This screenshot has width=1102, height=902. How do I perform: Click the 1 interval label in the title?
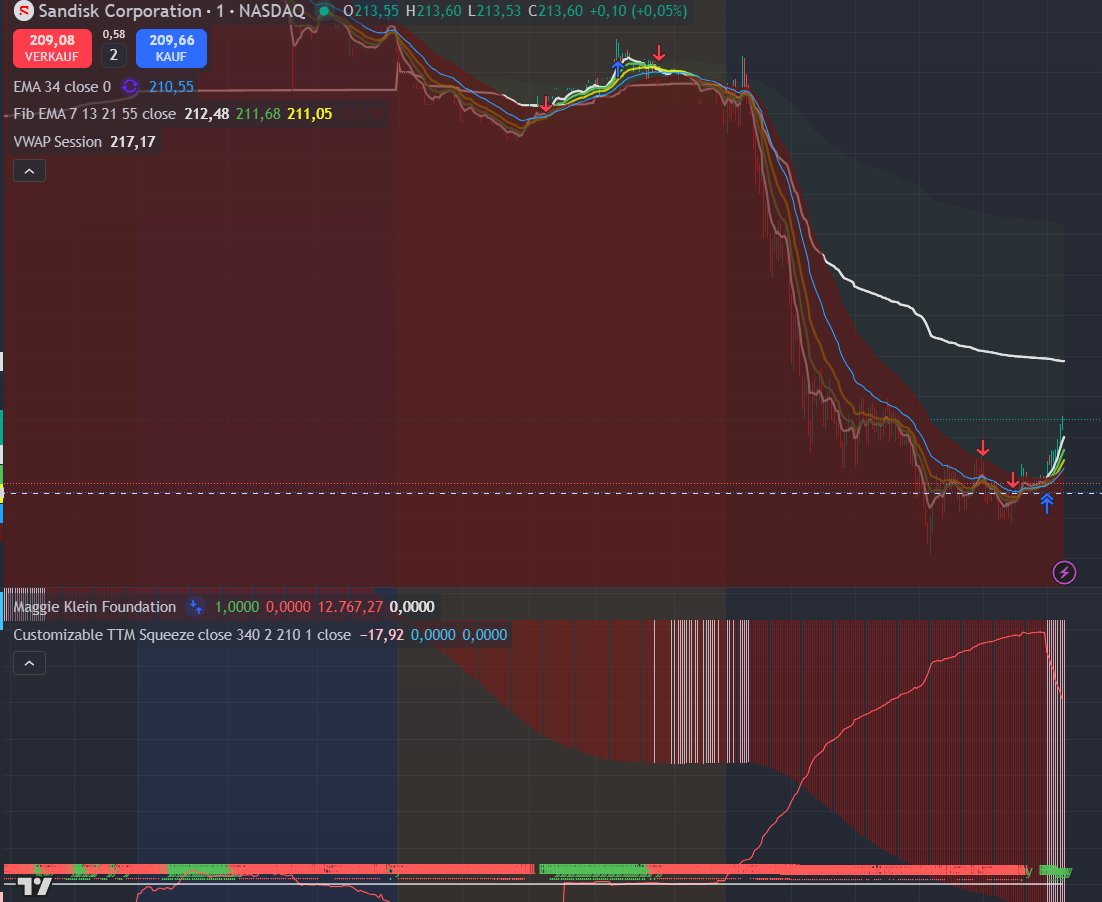pyautogui.click(x=220, y=11)
